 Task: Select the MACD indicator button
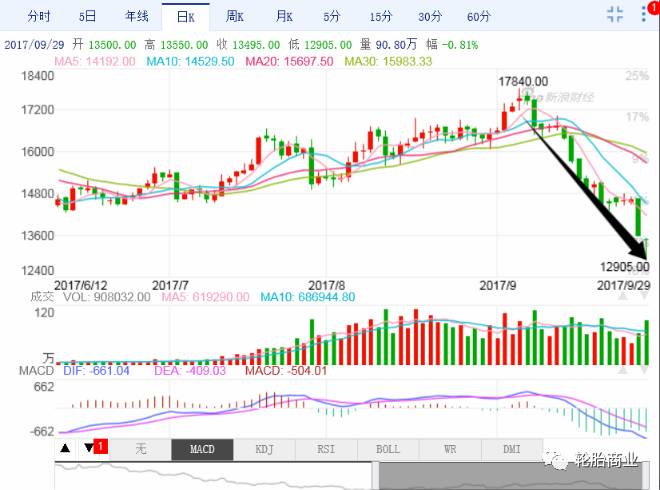click(x=202, y=449)
